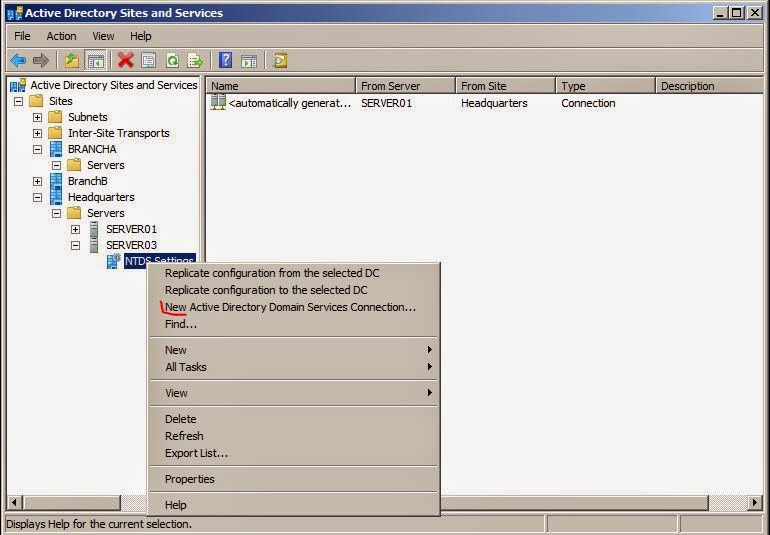Collapse Servers folder under Headquarters
The width and height of the screenshot is (770, 535).
56,213
